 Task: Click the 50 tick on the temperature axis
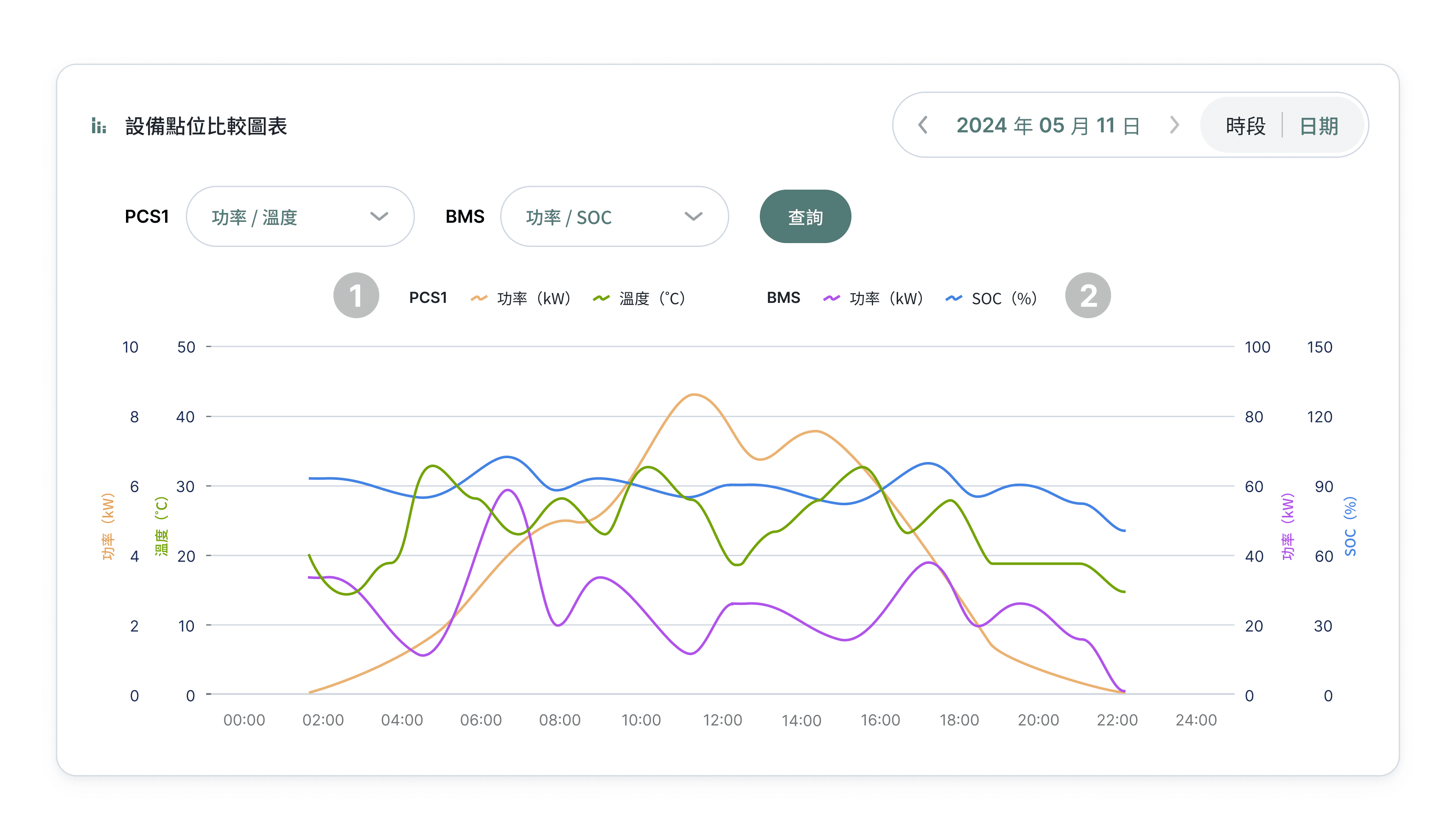pyautogui.click(x=186, y=347)
